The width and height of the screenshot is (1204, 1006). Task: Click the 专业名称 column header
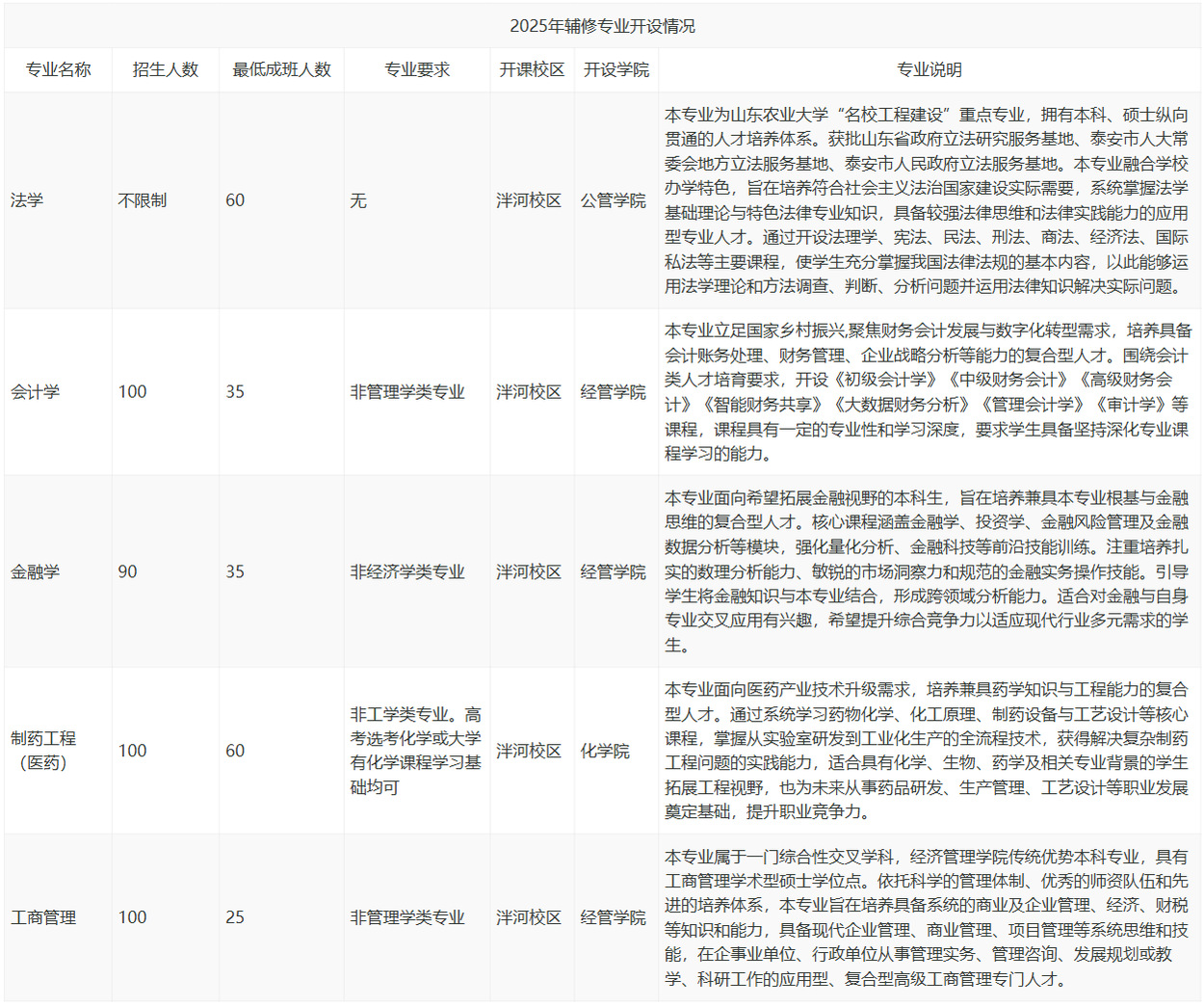[58, 69]
